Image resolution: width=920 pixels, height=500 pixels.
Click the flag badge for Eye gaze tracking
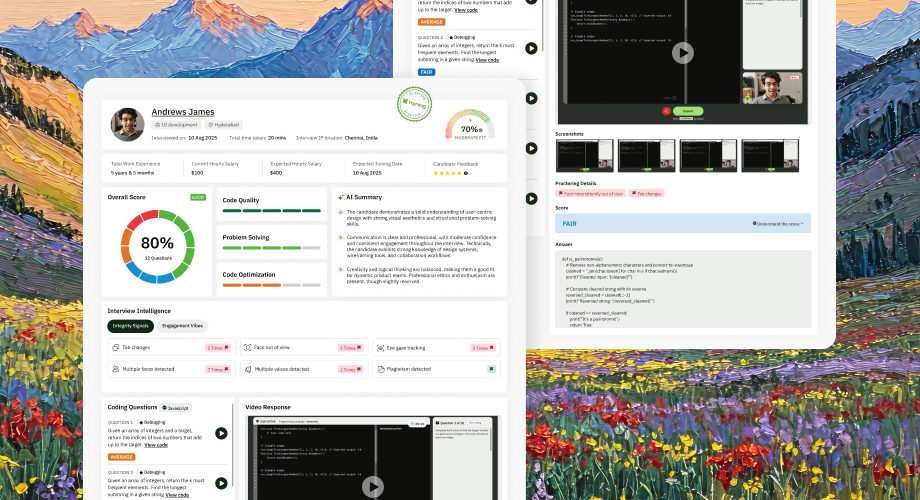pyautogui.click(x=483, y=347)
